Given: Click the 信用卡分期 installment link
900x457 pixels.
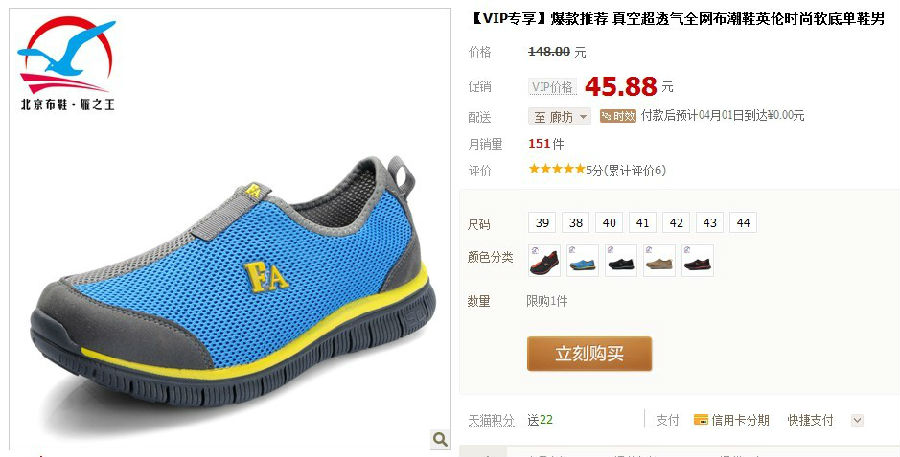Looking at the screenshot, I should point(740,420).
